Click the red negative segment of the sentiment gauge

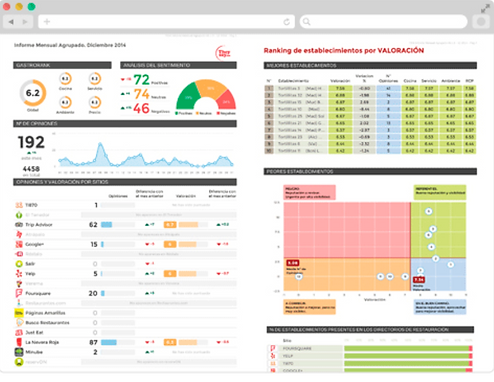point(227,100)
